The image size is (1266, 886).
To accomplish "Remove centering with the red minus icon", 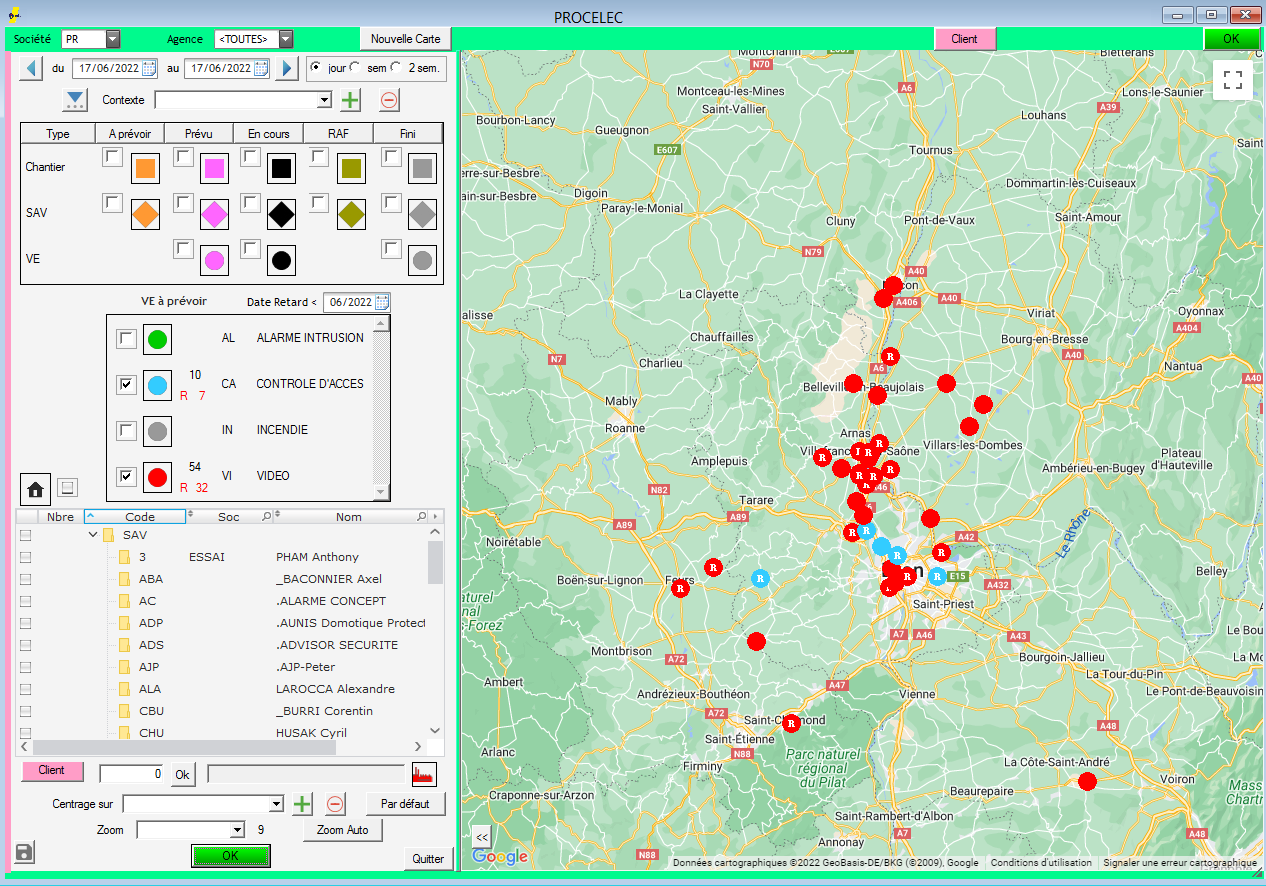I will click(335, 804).
